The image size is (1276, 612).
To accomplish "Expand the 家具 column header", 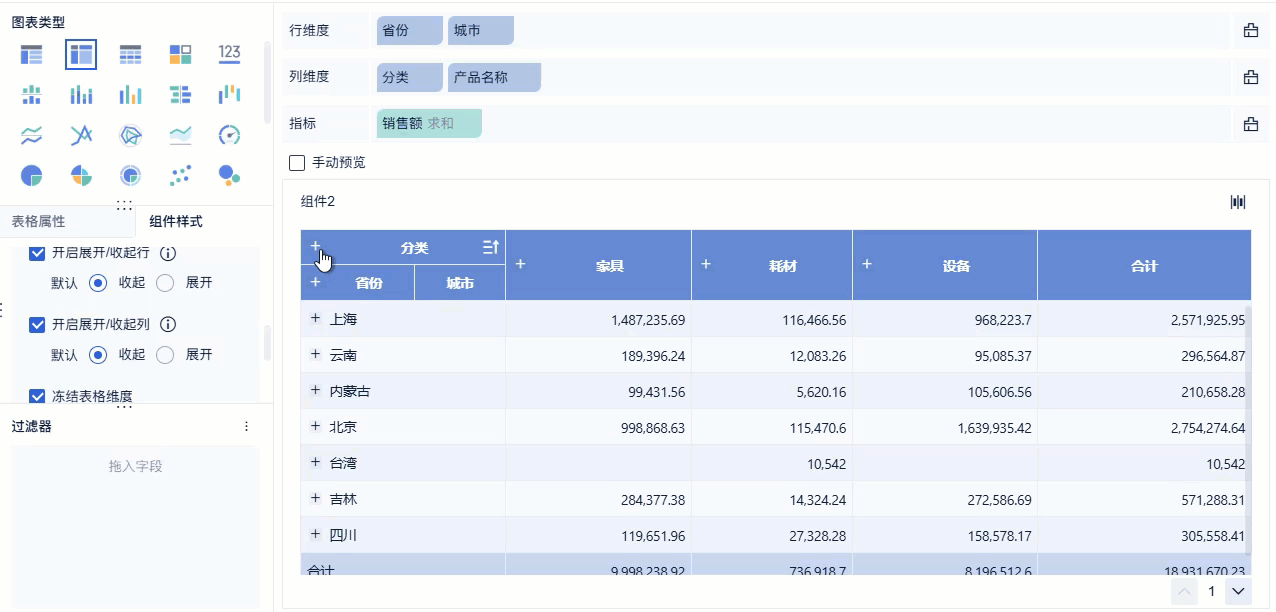I will coord(520,264).
